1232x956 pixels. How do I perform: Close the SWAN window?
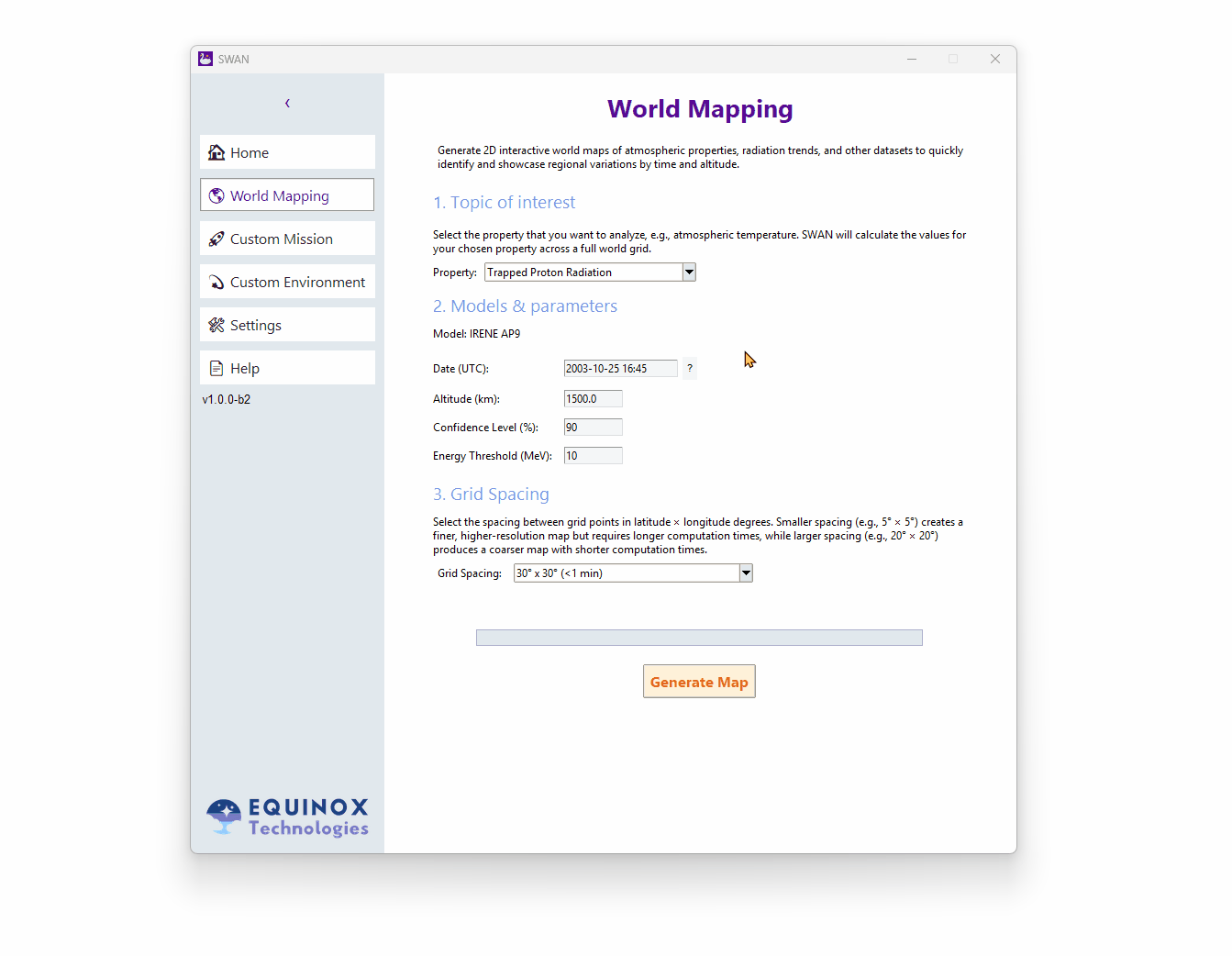coord(995,59)
